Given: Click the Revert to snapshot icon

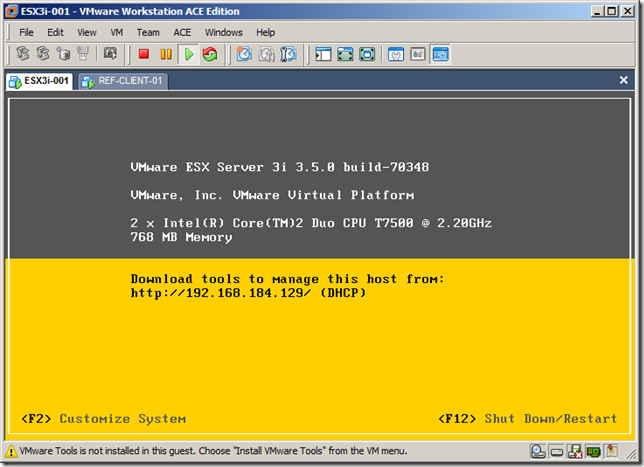Looking at the screenshot, I should click(265, 54).
